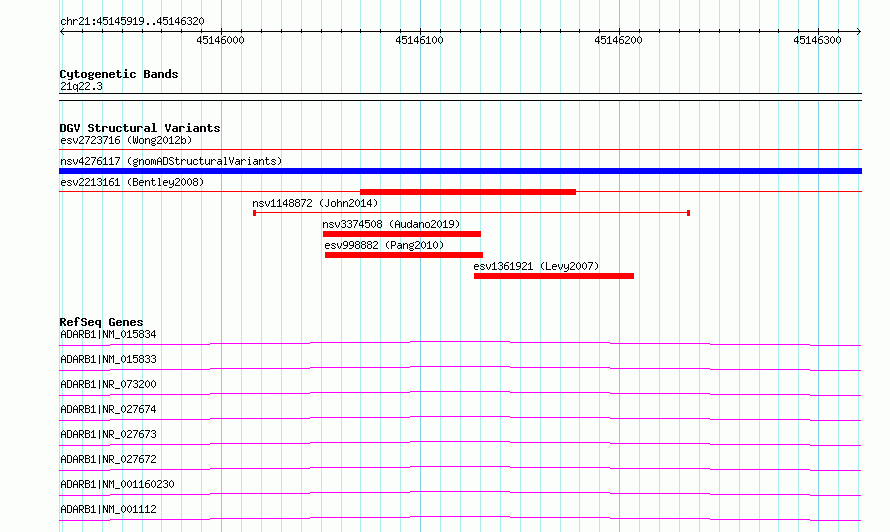Screen dimensions: 890x532
Task: Open transcript ADARB1|NR_027674
Action: click(x=108, y=409)
